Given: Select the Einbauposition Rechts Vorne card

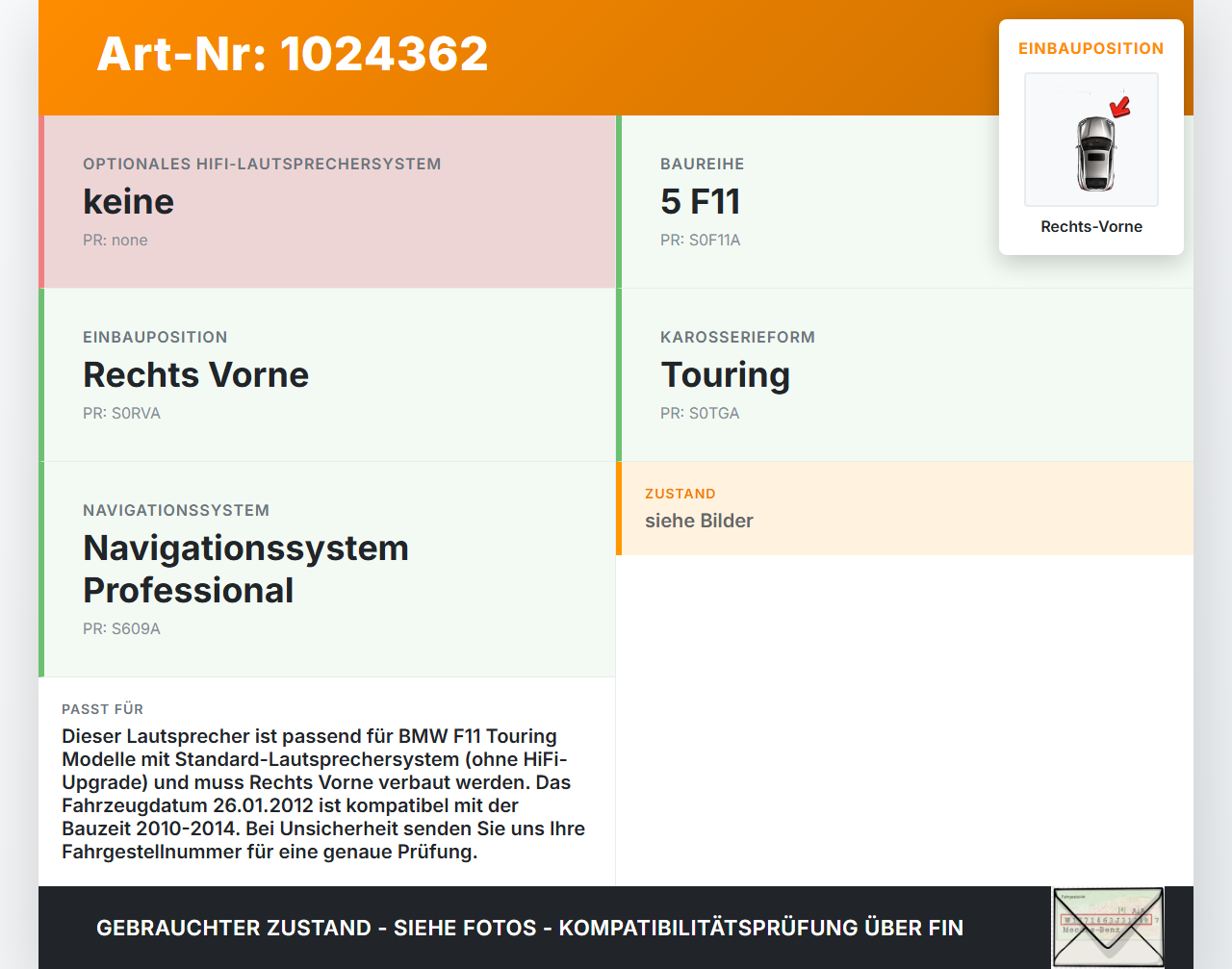Looking at the screenshot, I should [327, 375].
